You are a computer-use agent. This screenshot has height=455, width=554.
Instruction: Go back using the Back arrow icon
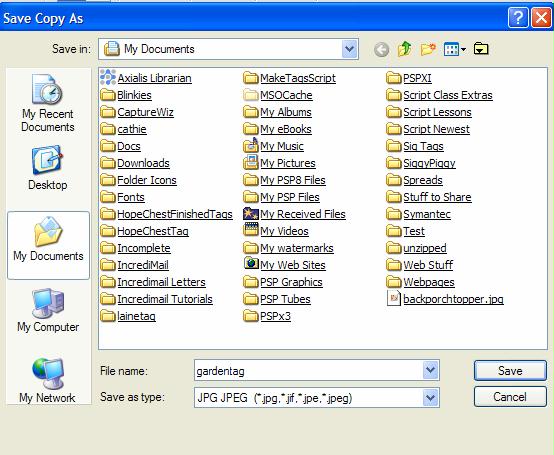tap(382, 49)
